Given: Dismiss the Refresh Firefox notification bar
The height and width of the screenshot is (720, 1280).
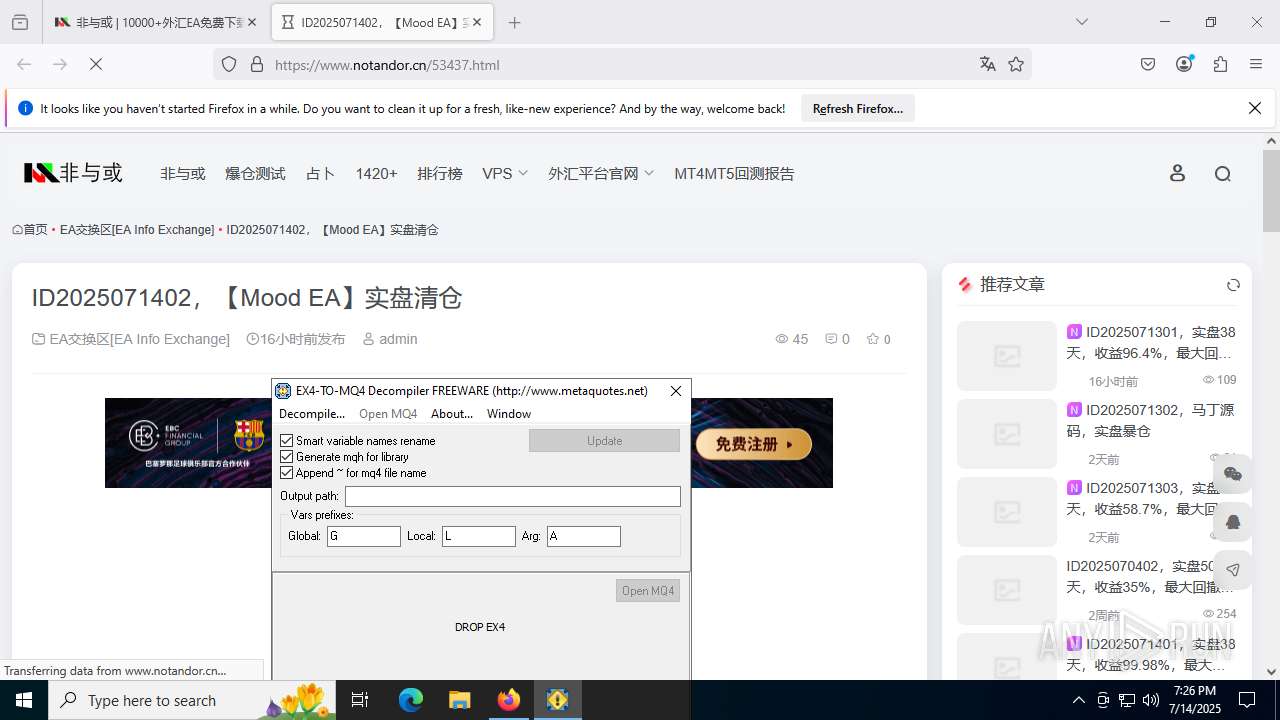Looking at the screenshot, I should point(1255,108).
